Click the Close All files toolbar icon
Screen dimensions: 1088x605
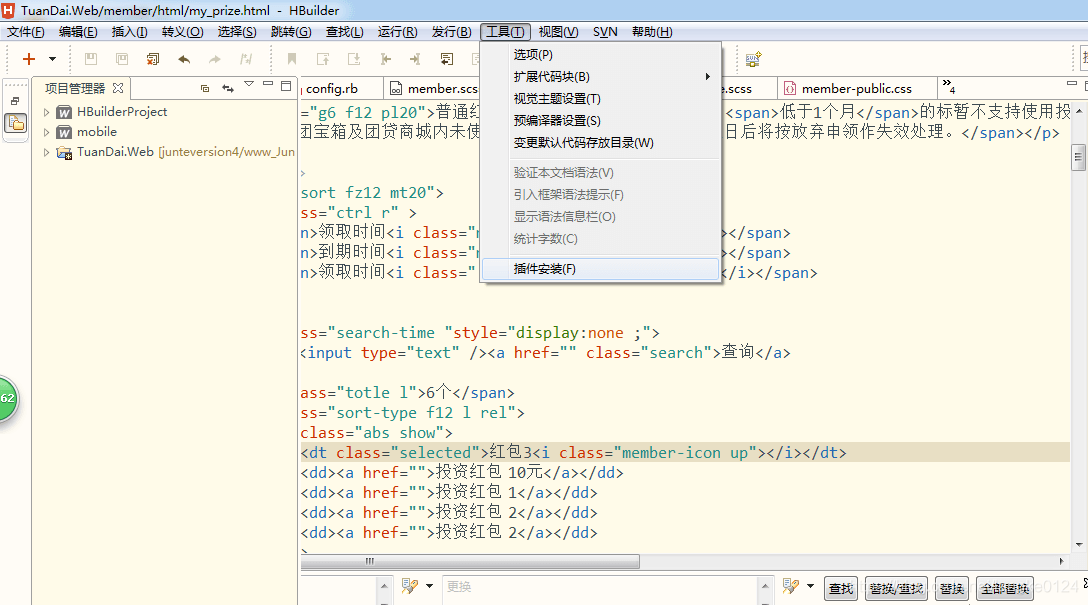[x=153, y=59]
